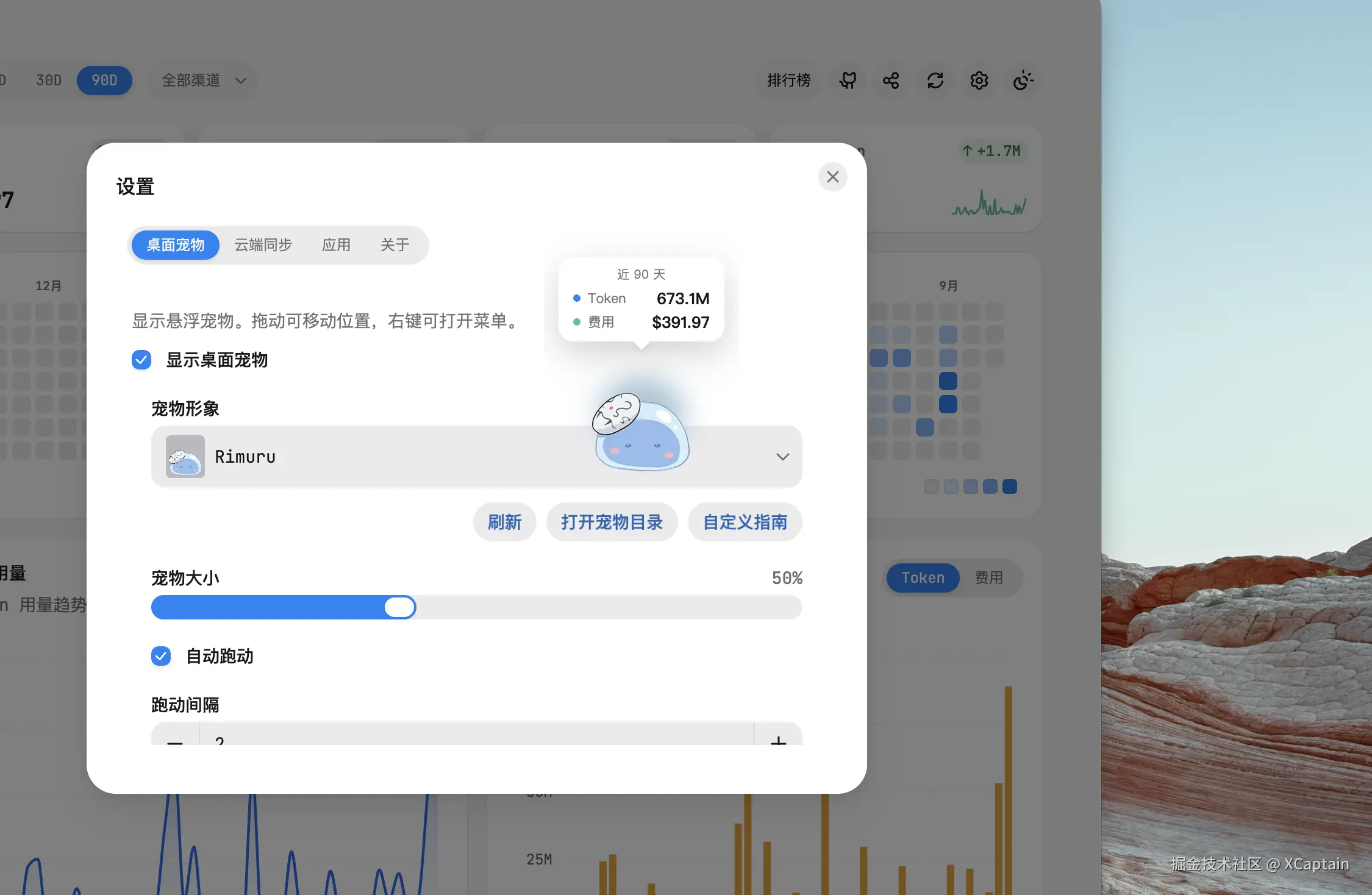Switch chart to 费用 view
This screenshot has height=895, width=1372.
989,578
